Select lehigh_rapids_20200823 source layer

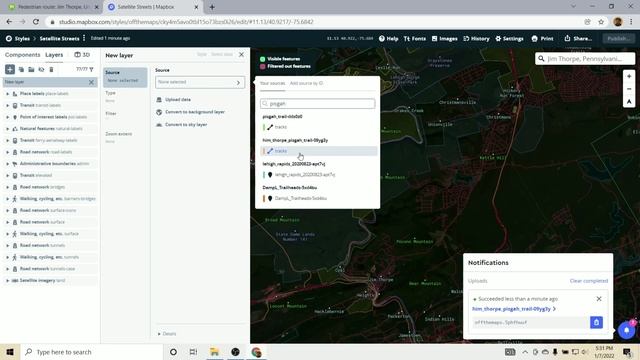coord(318,175)
